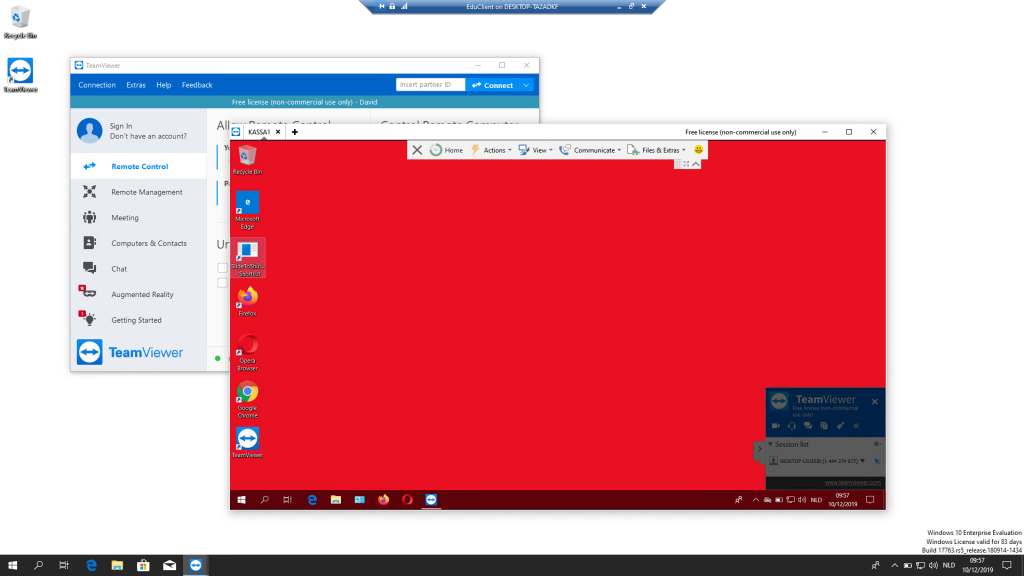This screenshot has width=1024, height=576.
Task: Click the File Explorer icon in the remote taskbar
Action: point(336,500)
